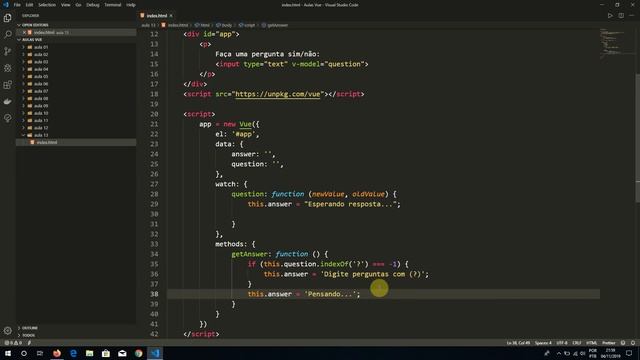Open the editor More Actions ellipsis
The image size is (640, 360).
tap(632, 16)
